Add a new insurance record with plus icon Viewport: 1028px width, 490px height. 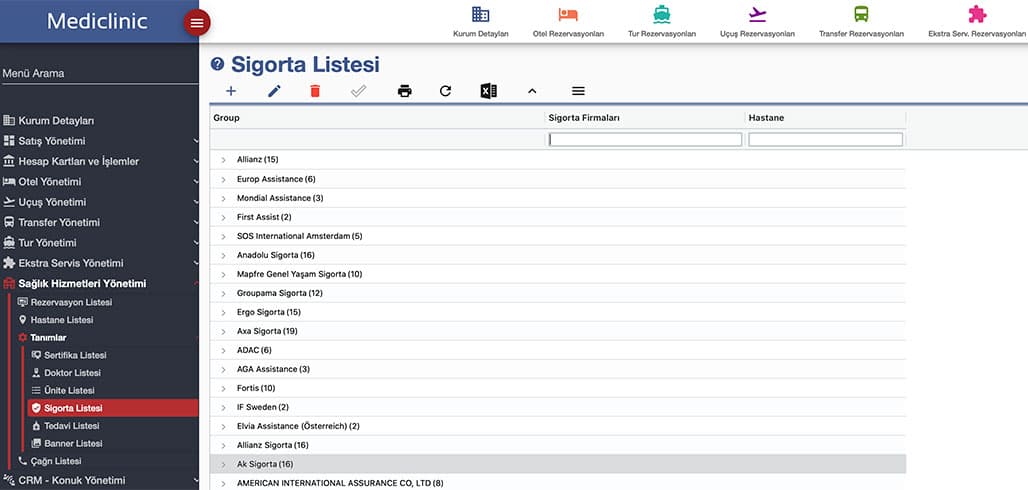(231, 91)
